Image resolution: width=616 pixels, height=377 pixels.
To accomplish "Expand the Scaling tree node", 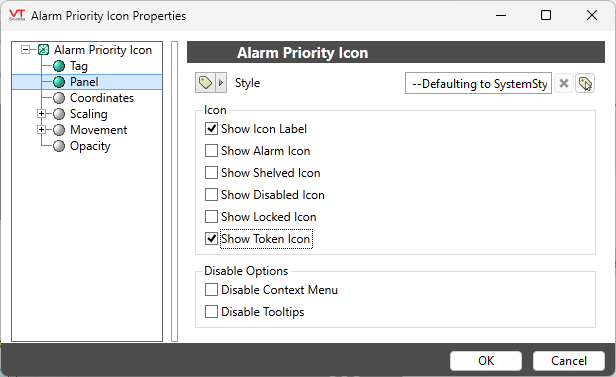I will click(41, 113).
